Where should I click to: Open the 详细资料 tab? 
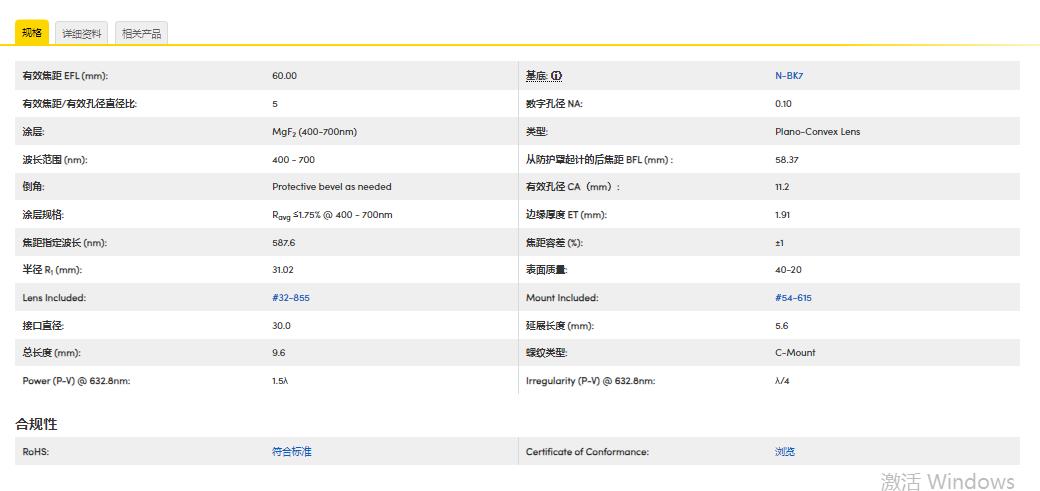coord(82,34)
